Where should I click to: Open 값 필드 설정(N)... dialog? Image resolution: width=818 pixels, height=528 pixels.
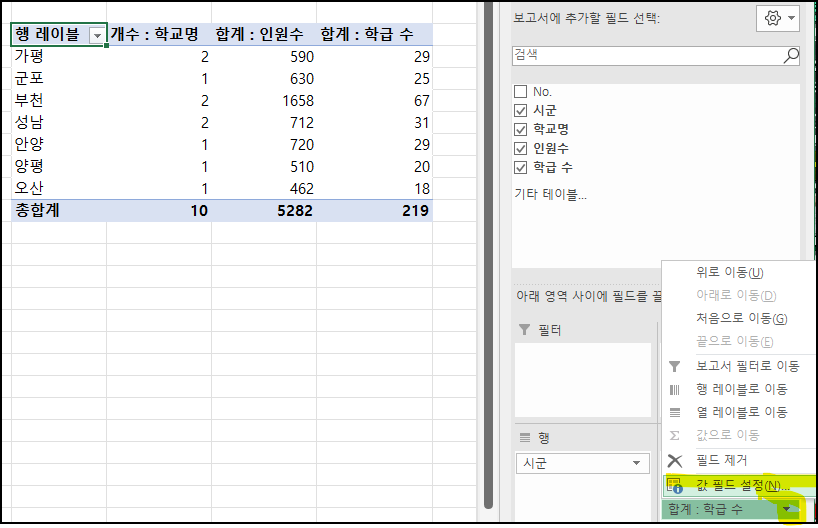click(742, 486)
